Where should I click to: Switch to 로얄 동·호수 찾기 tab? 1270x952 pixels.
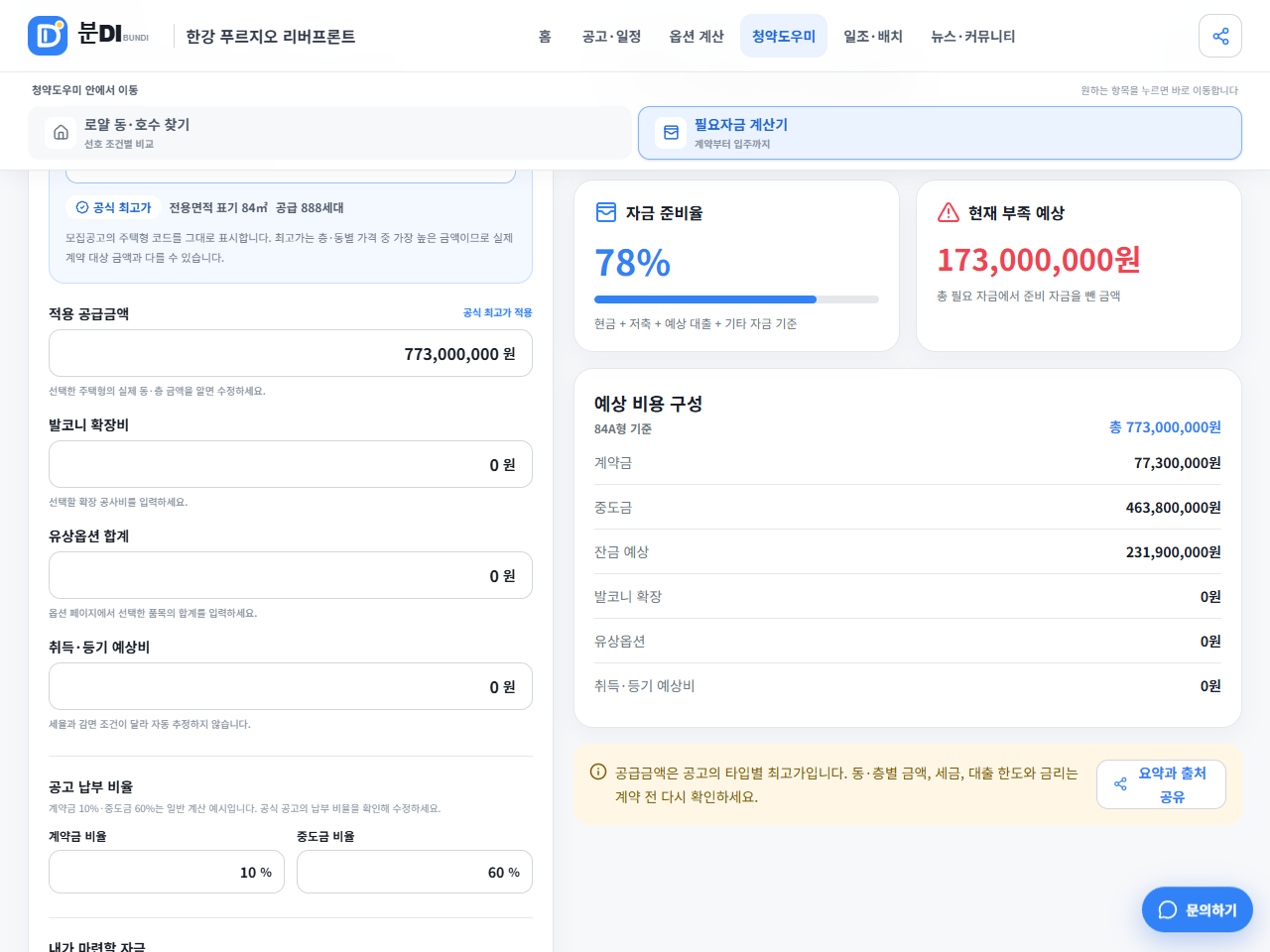[x=329, y=133]
